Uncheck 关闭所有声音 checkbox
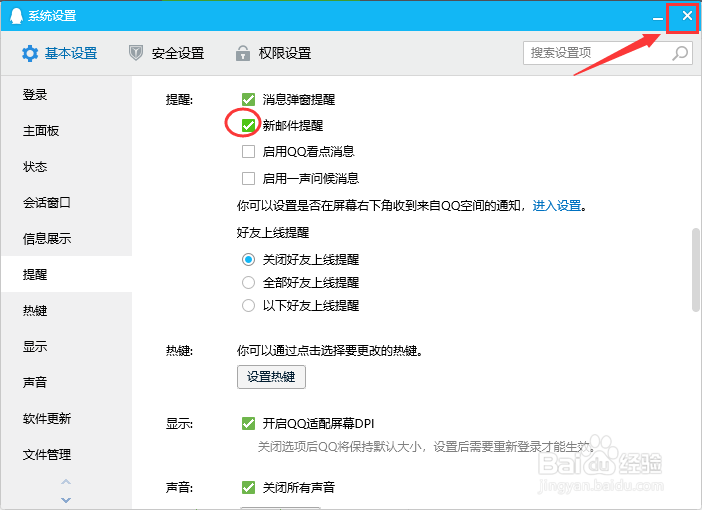 pos(248,487)
